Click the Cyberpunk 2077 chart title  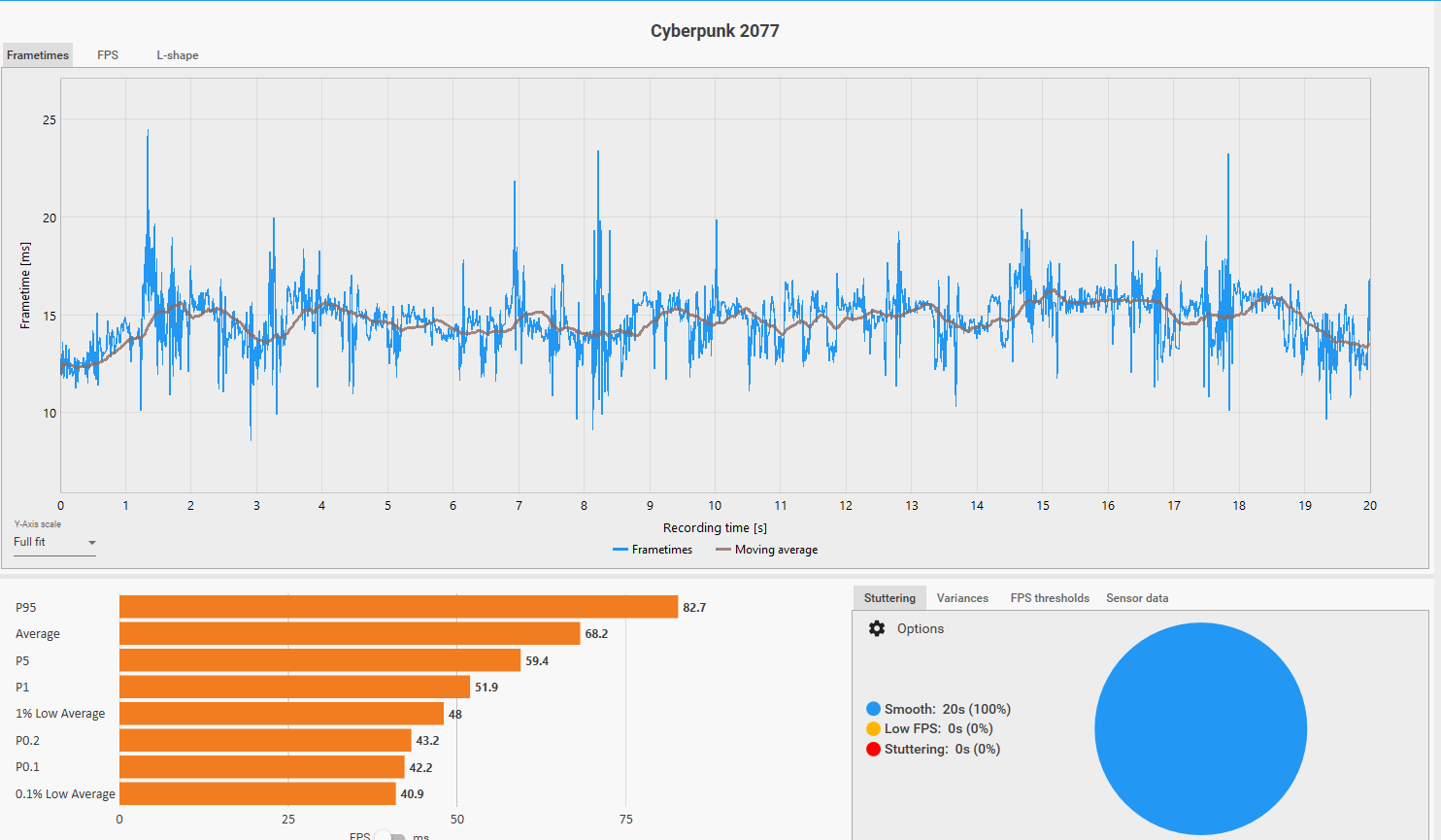(715, 31)
